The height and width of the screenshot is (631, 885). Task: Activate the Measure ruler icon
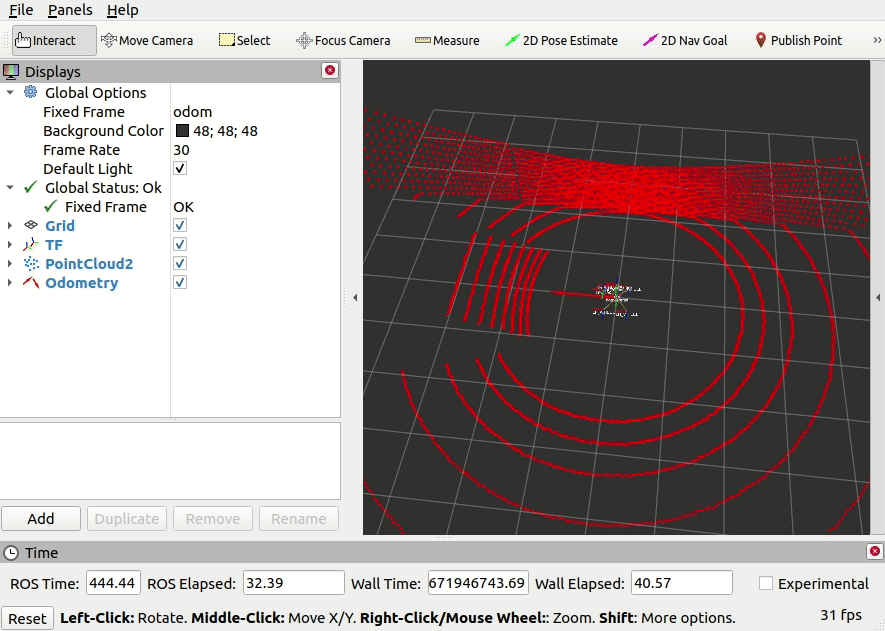pyautogui.click(x=423, y=40)
